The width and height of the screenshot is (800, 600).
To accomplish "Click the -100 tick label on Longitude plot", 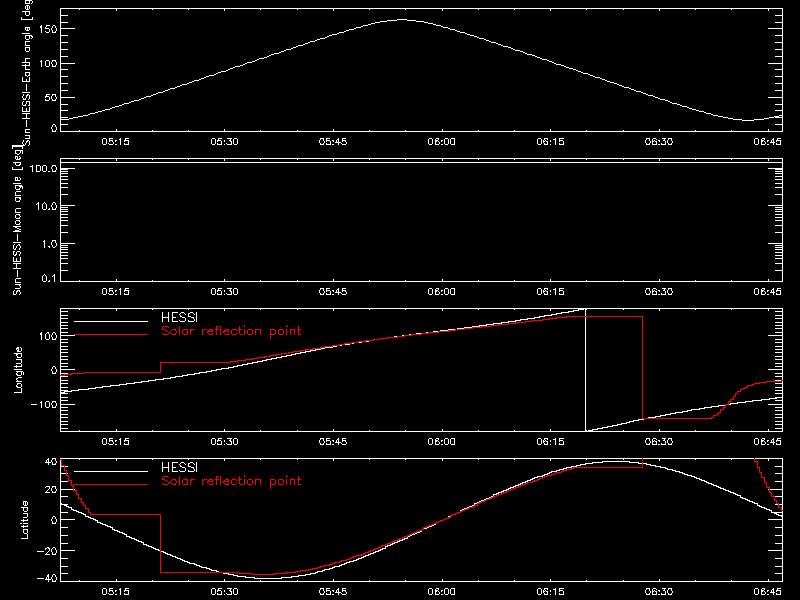I will (x=44, y=404).
